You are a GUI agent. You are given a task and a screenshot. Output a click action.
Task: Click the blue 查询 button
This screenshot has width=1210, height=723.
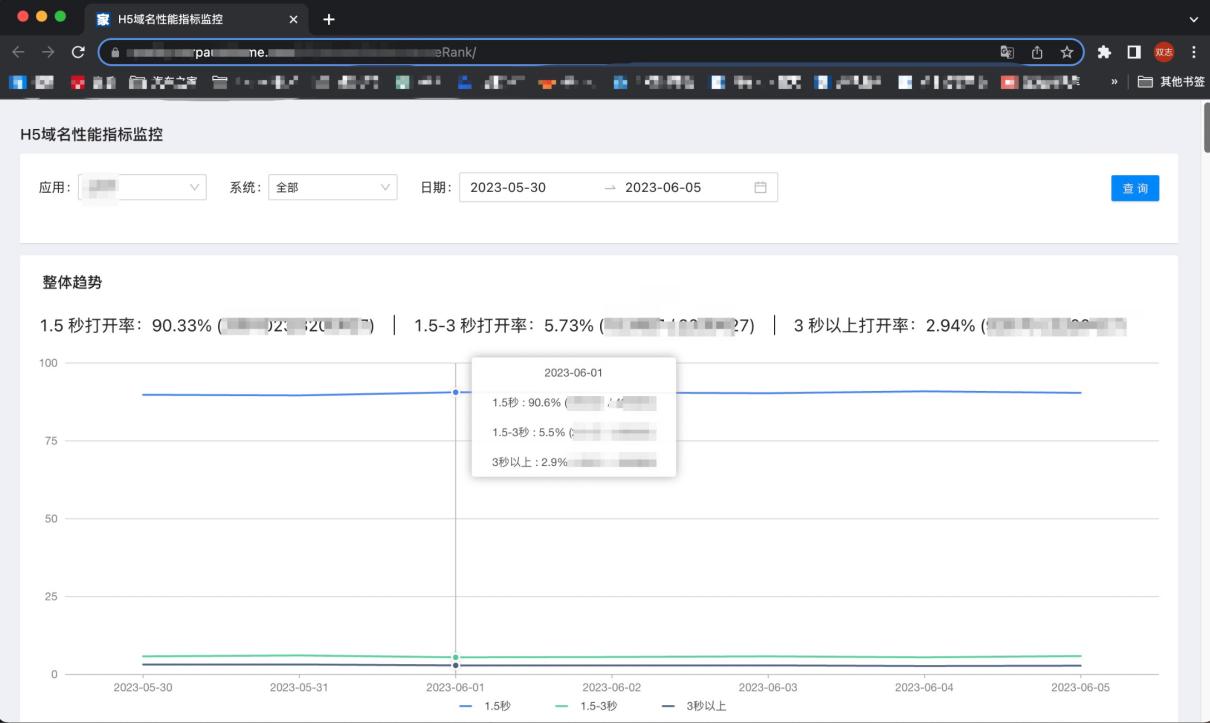pos(1134,188)
